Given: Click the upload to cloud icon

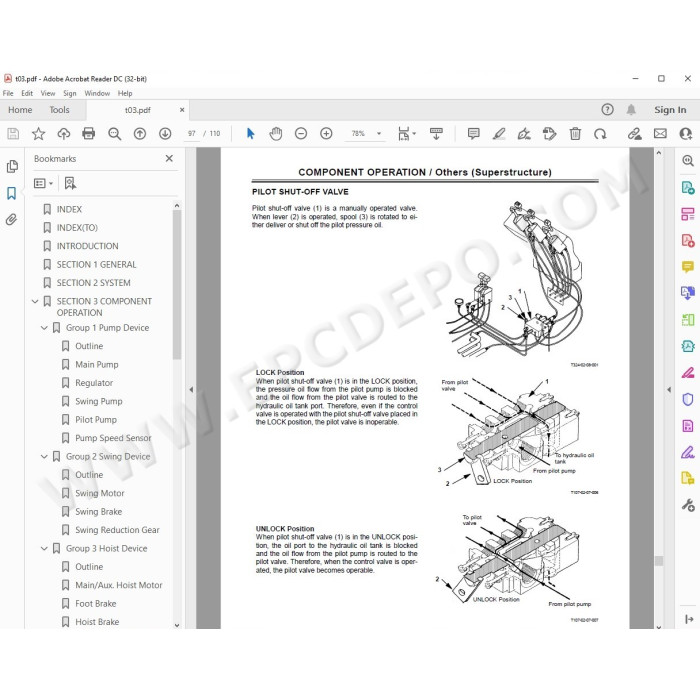Looking at the screenshot, I should click(x=64, y=133).
